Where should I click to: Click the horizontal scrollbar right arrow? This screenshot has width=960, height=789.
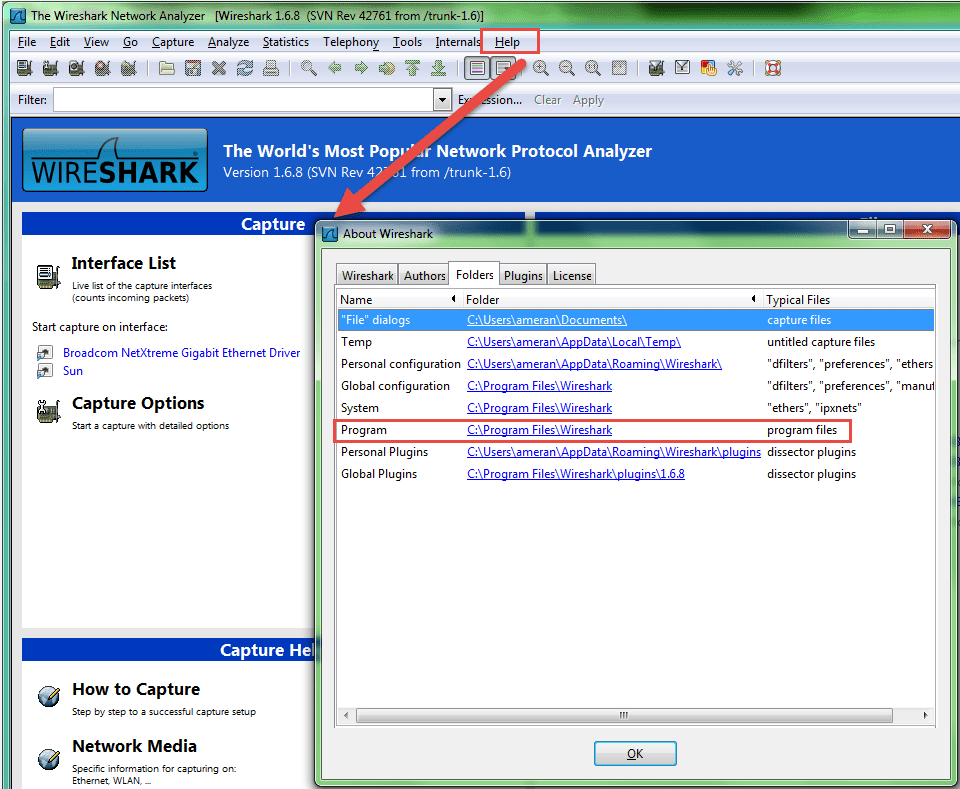[925, 715]
